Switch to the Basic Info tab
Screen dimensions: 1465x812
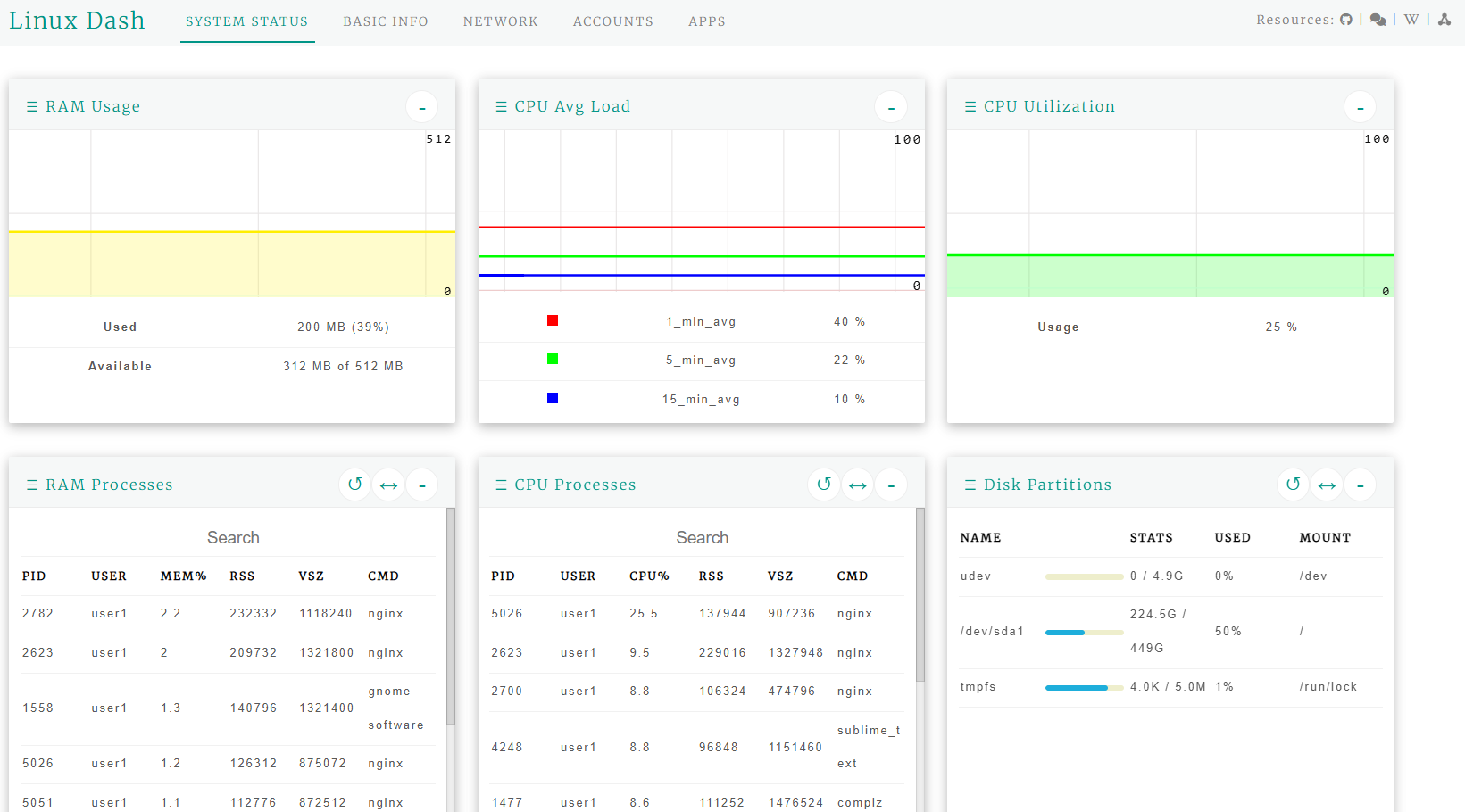[x=386, y=21]
